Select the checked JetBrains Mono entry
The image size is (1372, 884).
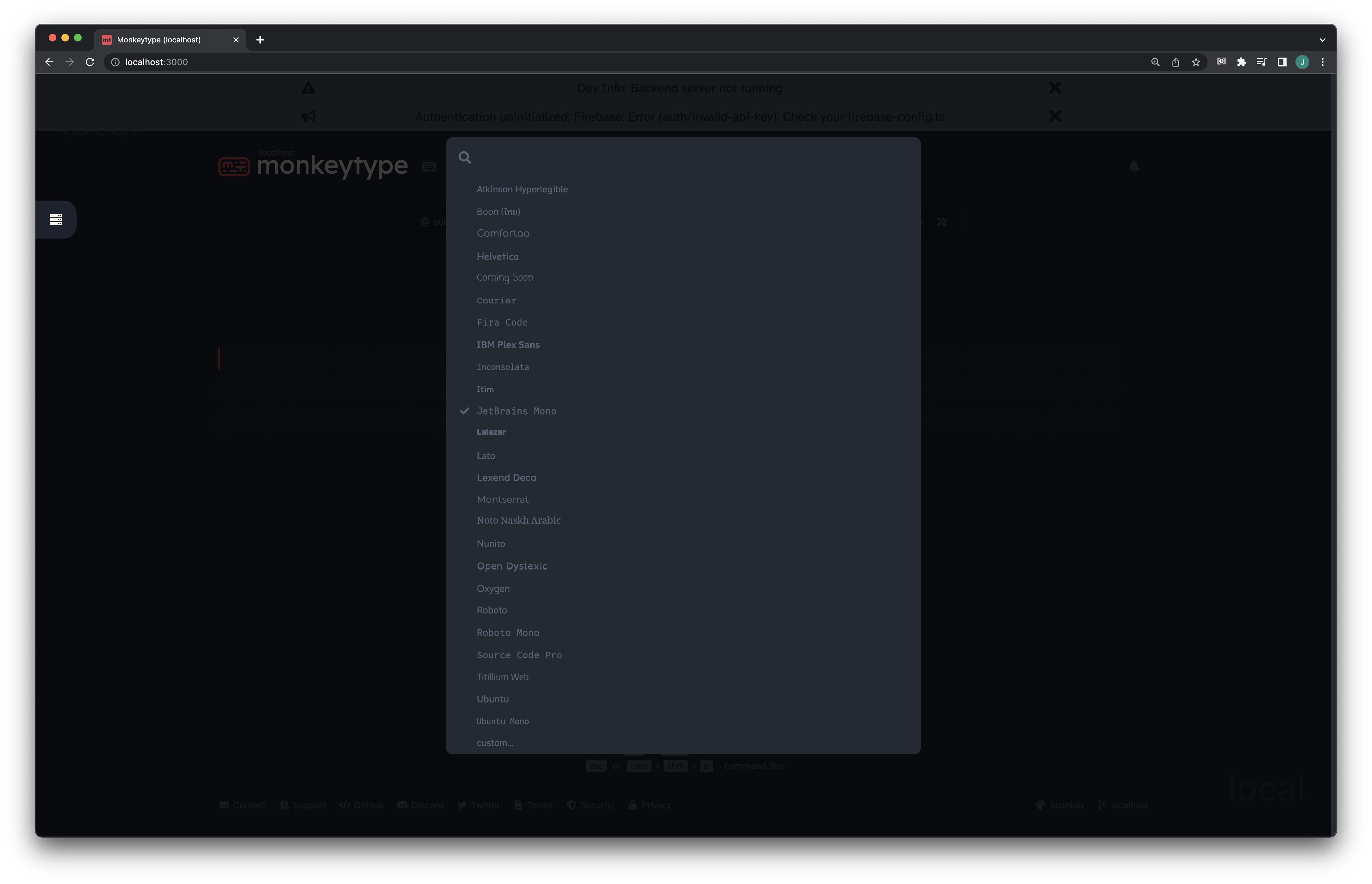click(683, 411)
